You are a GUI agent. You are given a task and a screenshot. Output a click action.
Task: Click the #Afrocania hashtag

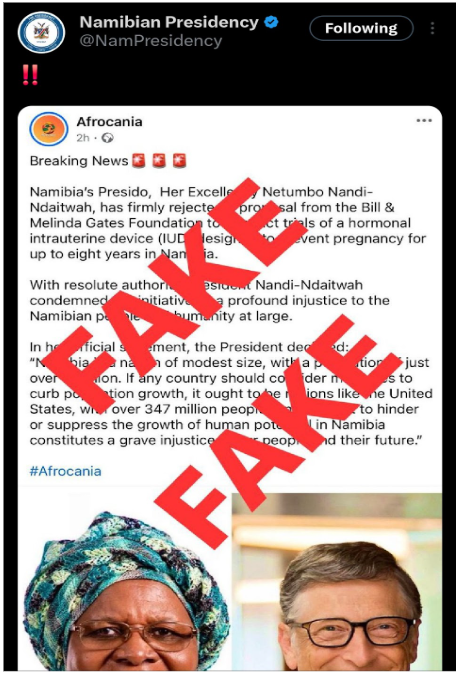click(x=65, y=471)
